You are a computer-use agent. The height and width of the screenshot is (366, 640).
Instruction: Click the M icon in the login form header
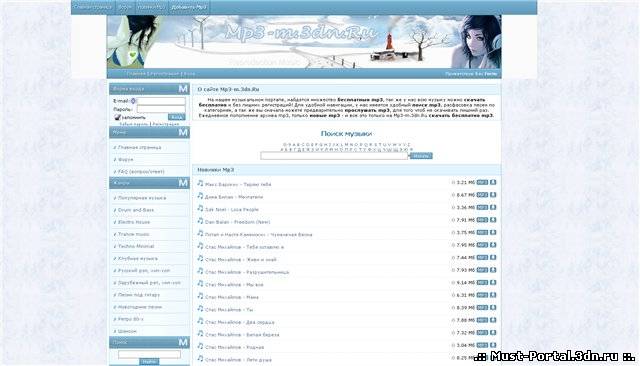(183, 89)
